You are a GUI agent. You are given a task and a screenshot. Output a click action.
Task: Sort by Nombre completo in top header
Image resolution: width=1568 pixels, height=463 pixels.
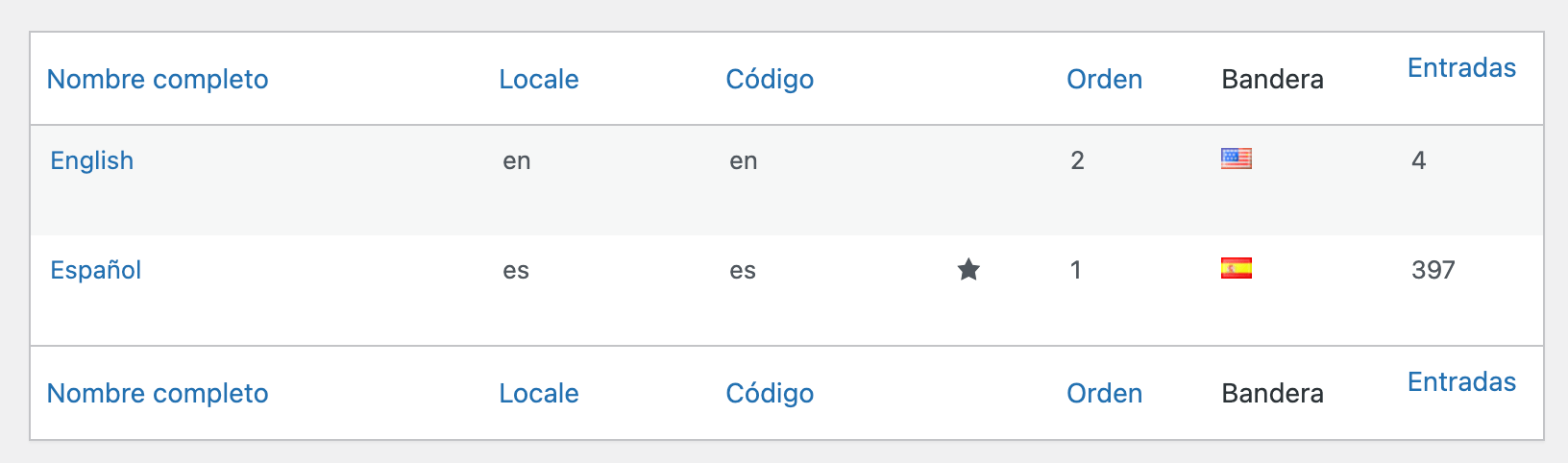[158, 79]
